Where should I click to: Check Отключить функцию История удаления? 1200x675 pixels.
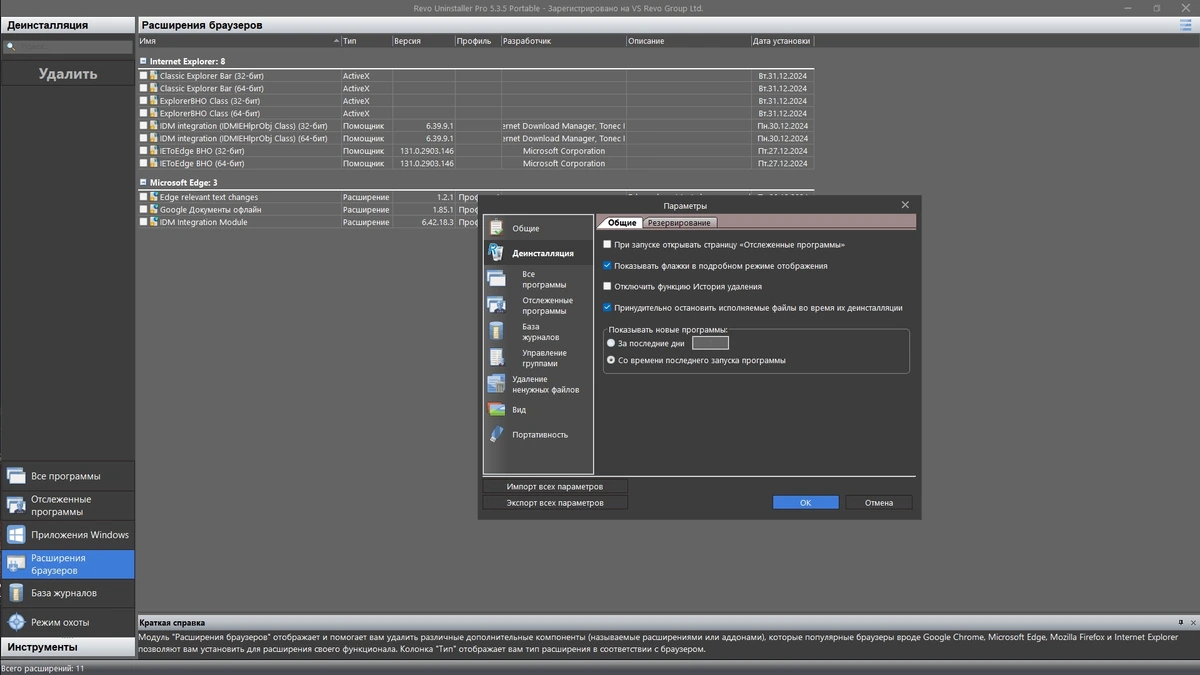[x=608, y=286]
